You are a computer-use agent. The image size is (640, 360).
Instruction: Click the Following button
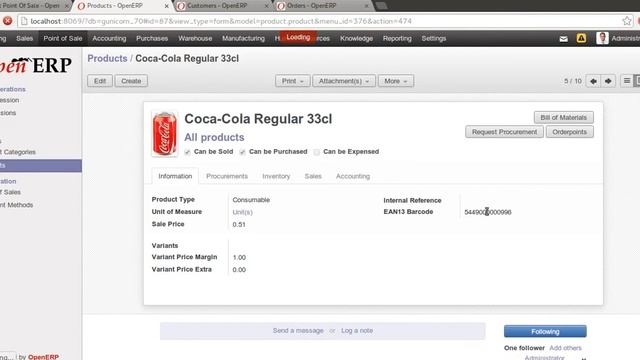tap(545, 331)
